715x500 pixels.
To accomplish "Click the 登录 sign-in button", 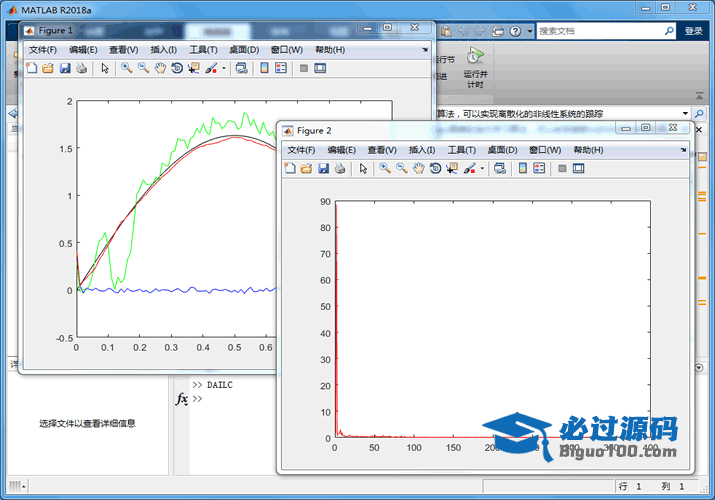I will [x=693, y=31].
